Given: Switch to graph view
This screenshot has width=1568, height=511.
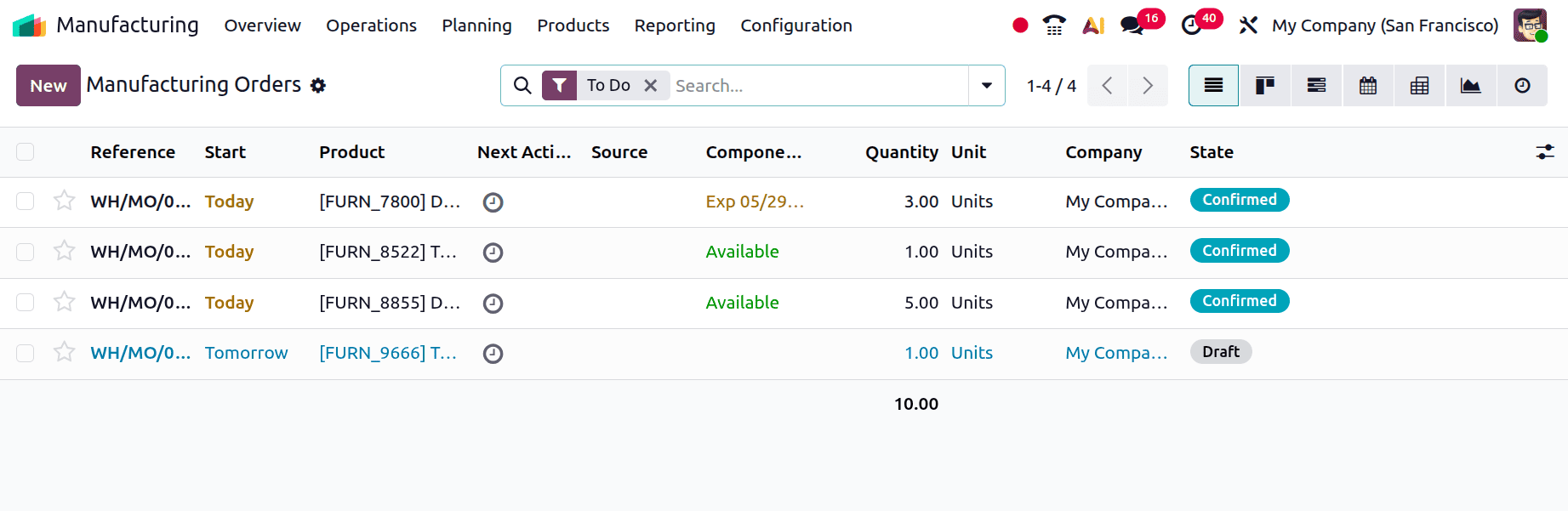Looking at the screenshot, I should click(1470, 85).
